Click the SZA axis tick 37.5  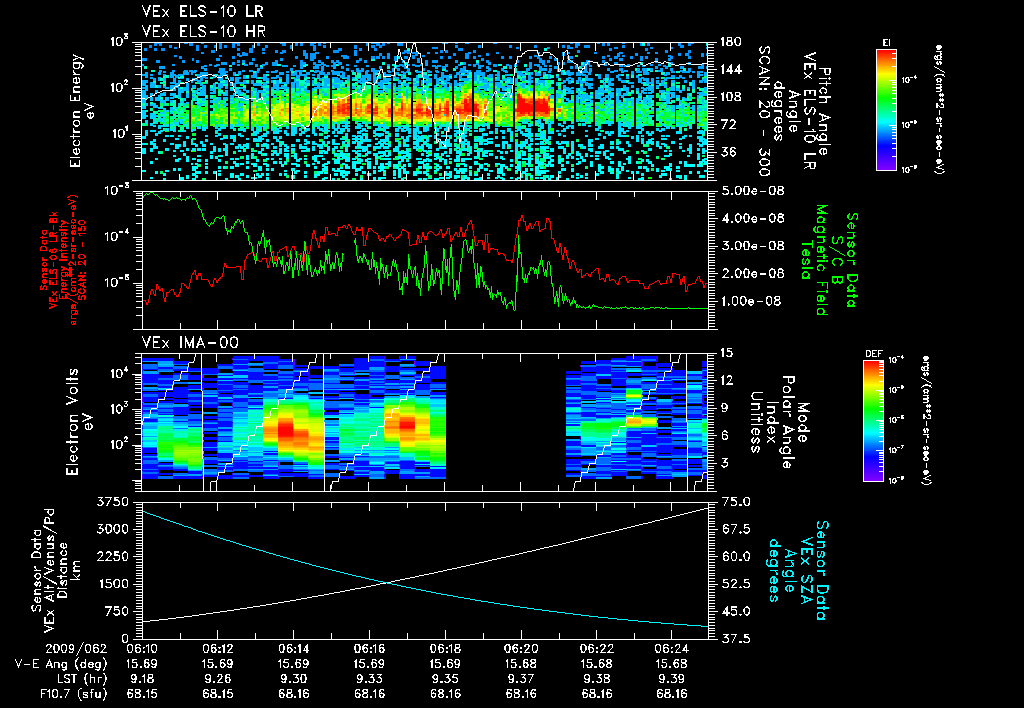coord(735,639)
